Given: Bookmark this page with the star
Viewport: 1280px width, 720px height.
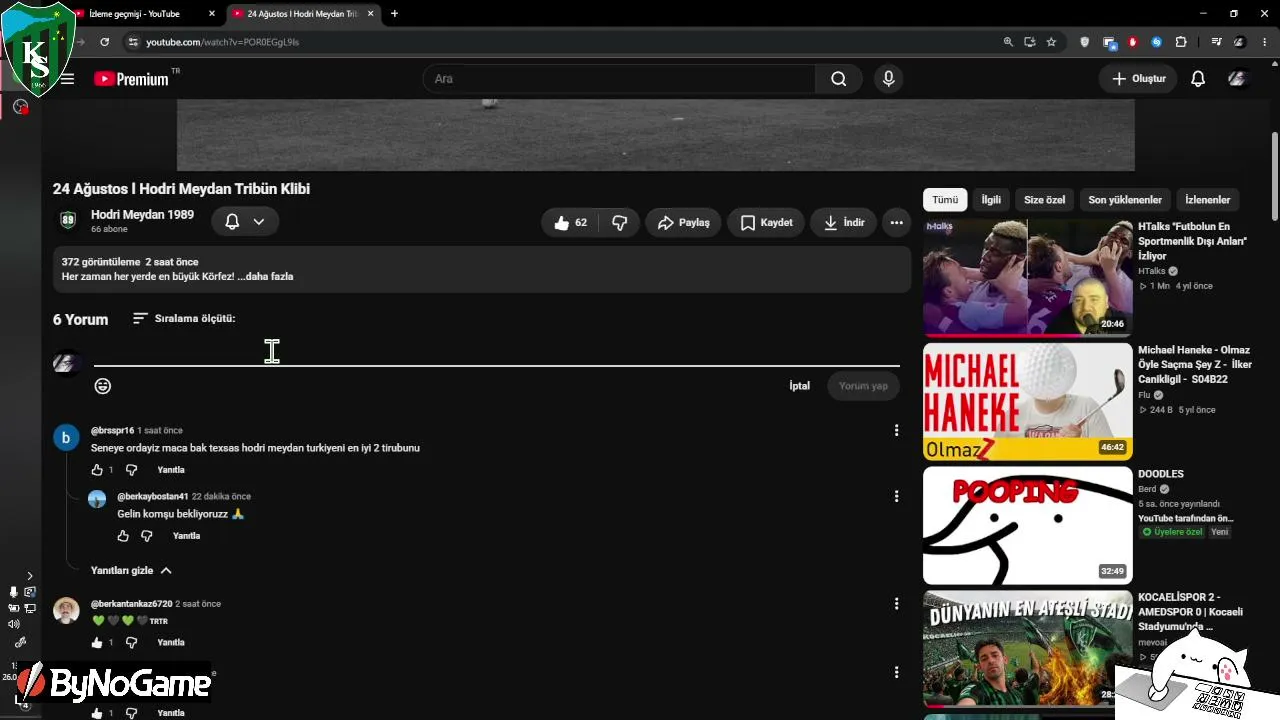Looking at the screenshot, I should 1051,42.
